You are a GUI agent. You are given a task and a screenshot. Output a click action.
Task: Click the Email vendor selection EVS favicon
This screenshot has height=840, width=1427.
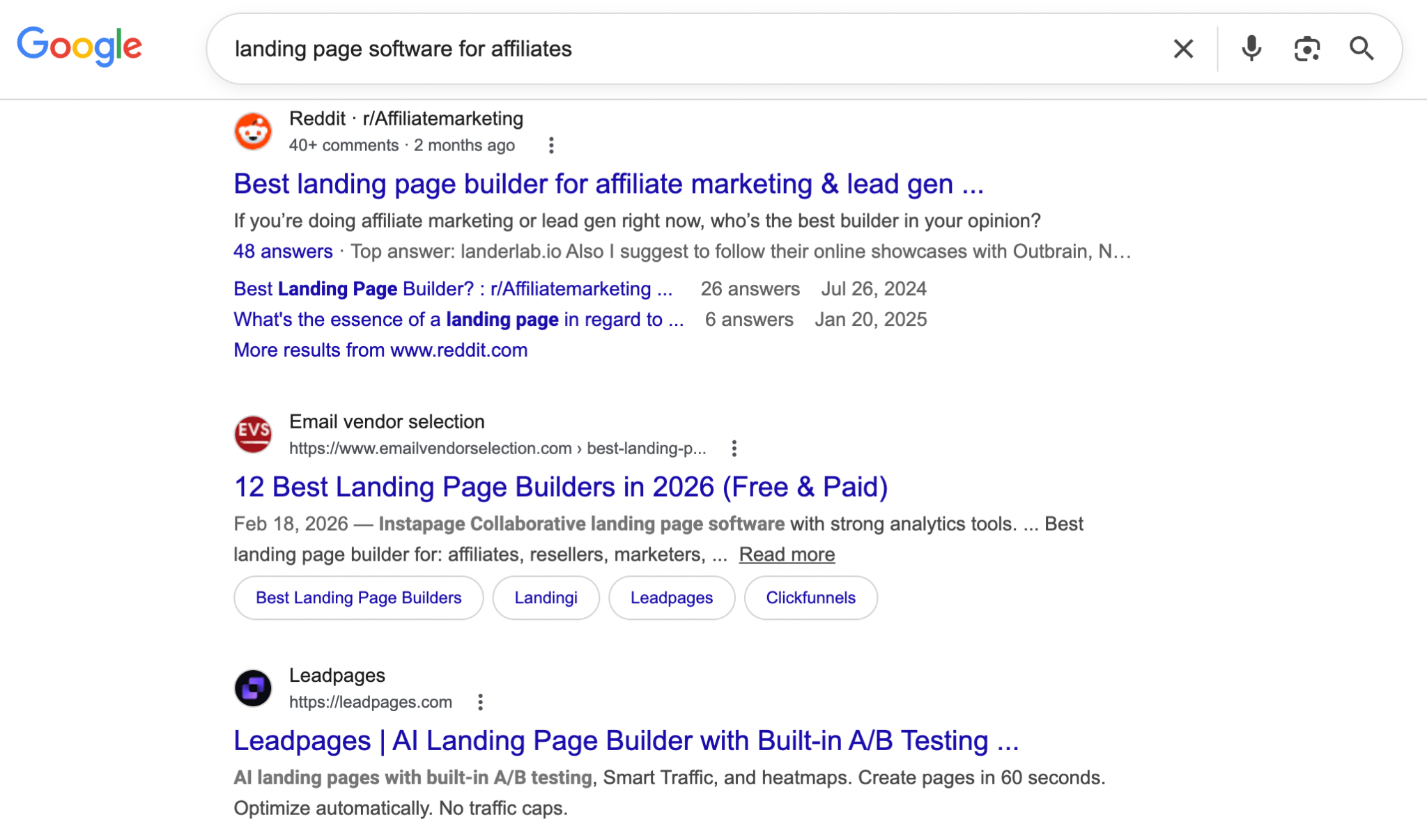pos(253,434)
